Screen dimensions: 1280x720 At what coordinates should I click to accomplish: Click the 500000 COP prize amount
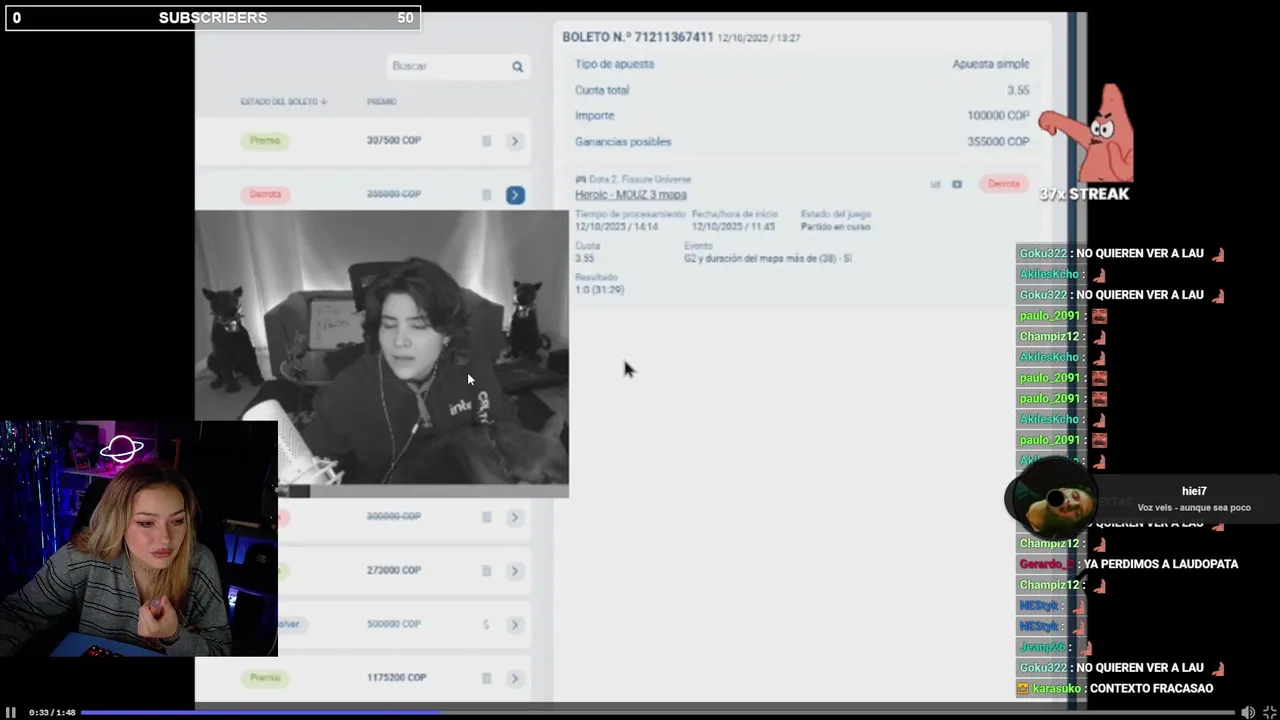coord(394,624)
